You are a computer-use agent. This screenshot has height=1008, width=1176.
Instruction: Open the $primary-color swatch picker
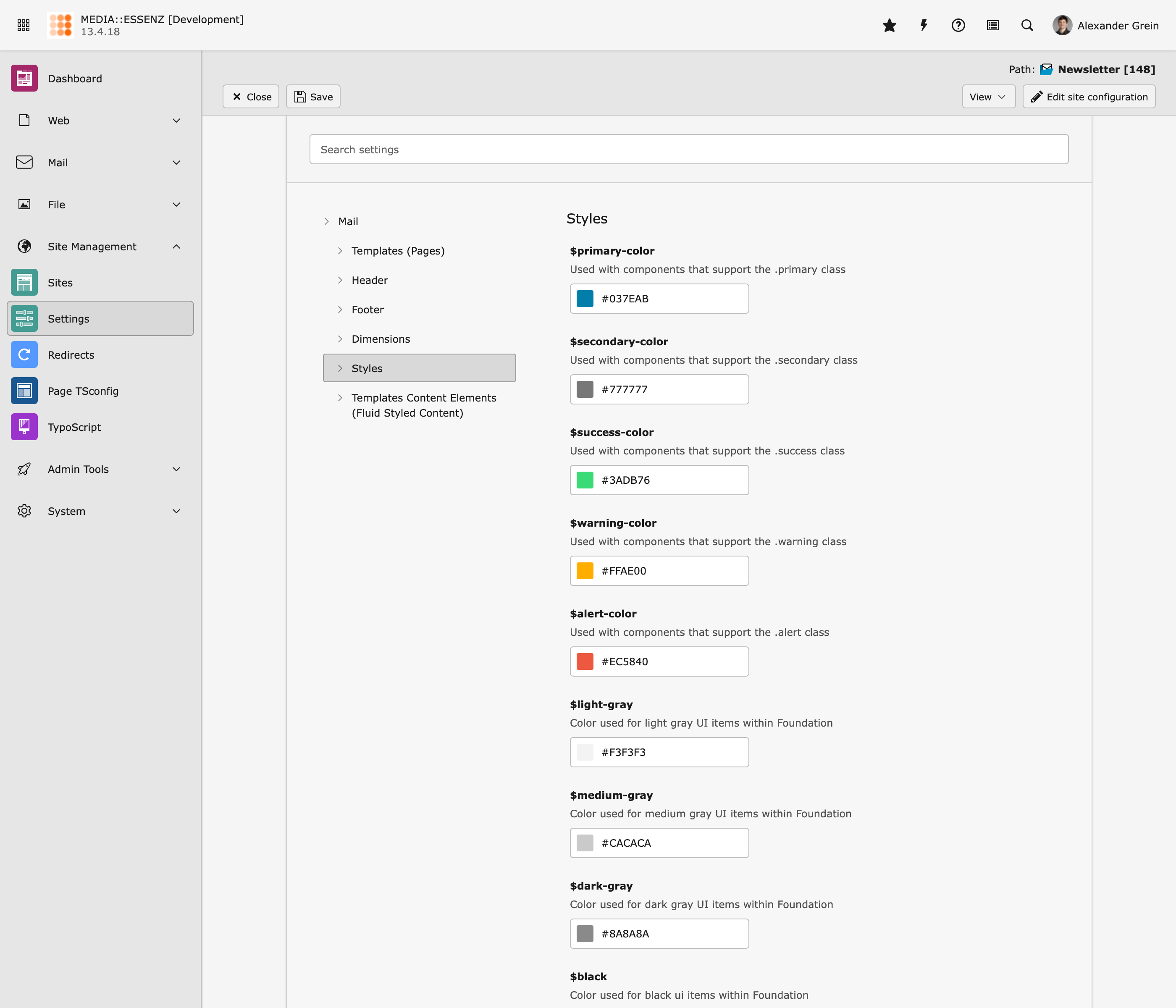pos(585,299)
